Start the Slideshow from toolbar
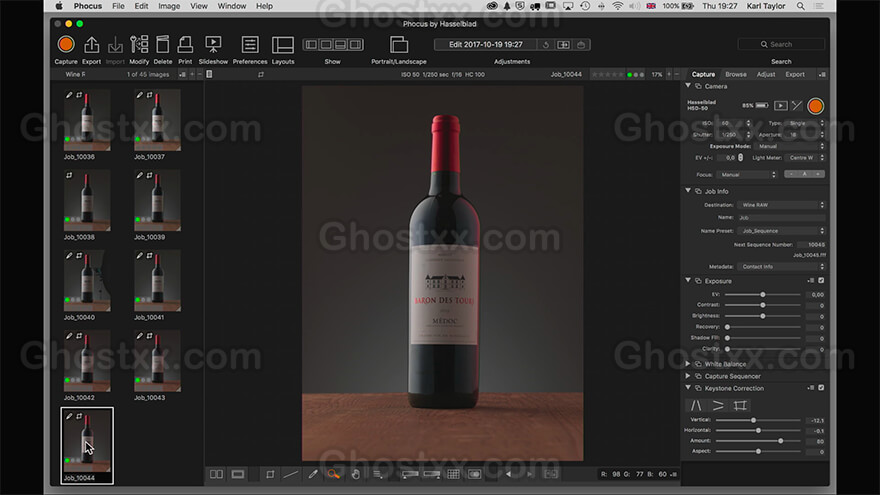 pyautogui.click(x=213, y=44)
